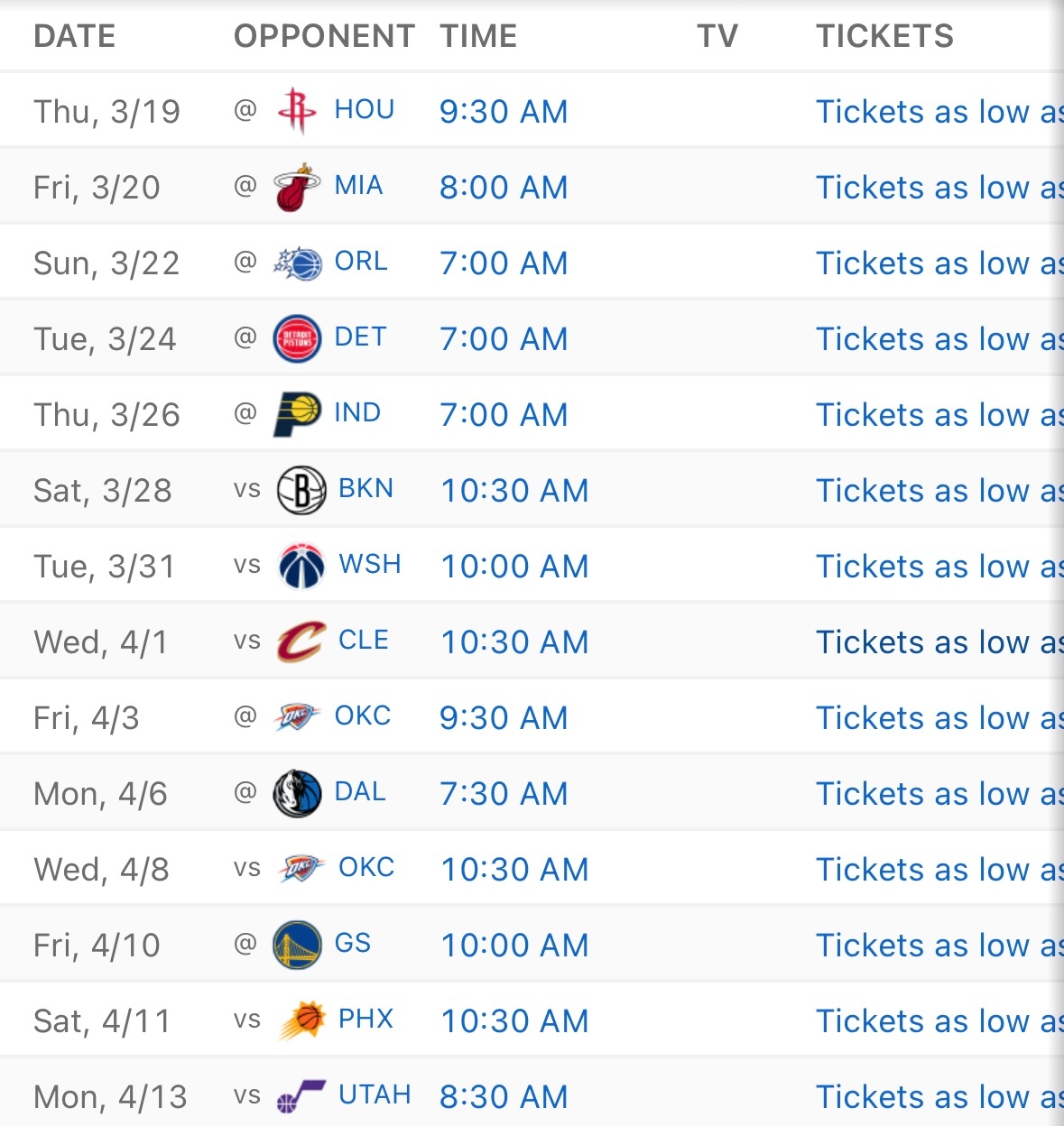Click the Detroit Pistons team logo
Image resolution: width=1064 pixels, height=1126 pixels.
tap(297, 339)
